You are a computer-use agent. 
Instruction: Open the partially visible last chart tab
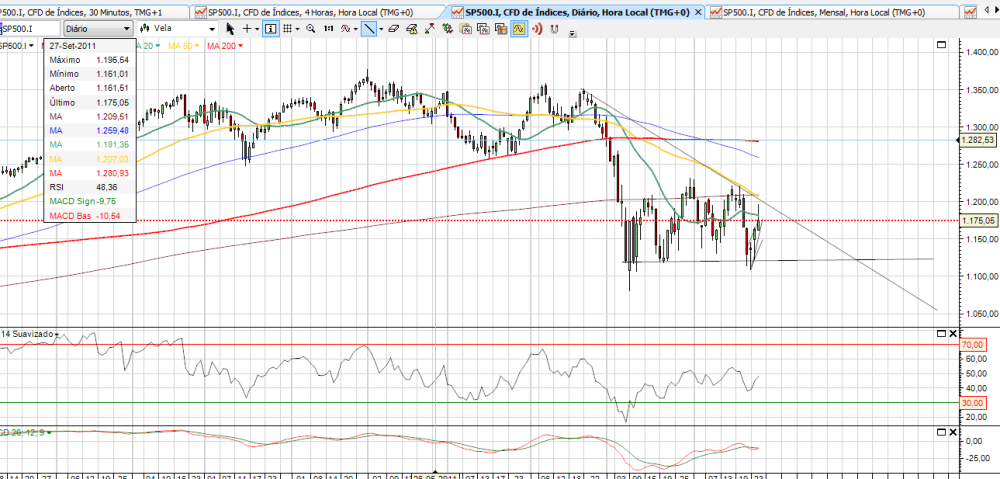(970, 12)
